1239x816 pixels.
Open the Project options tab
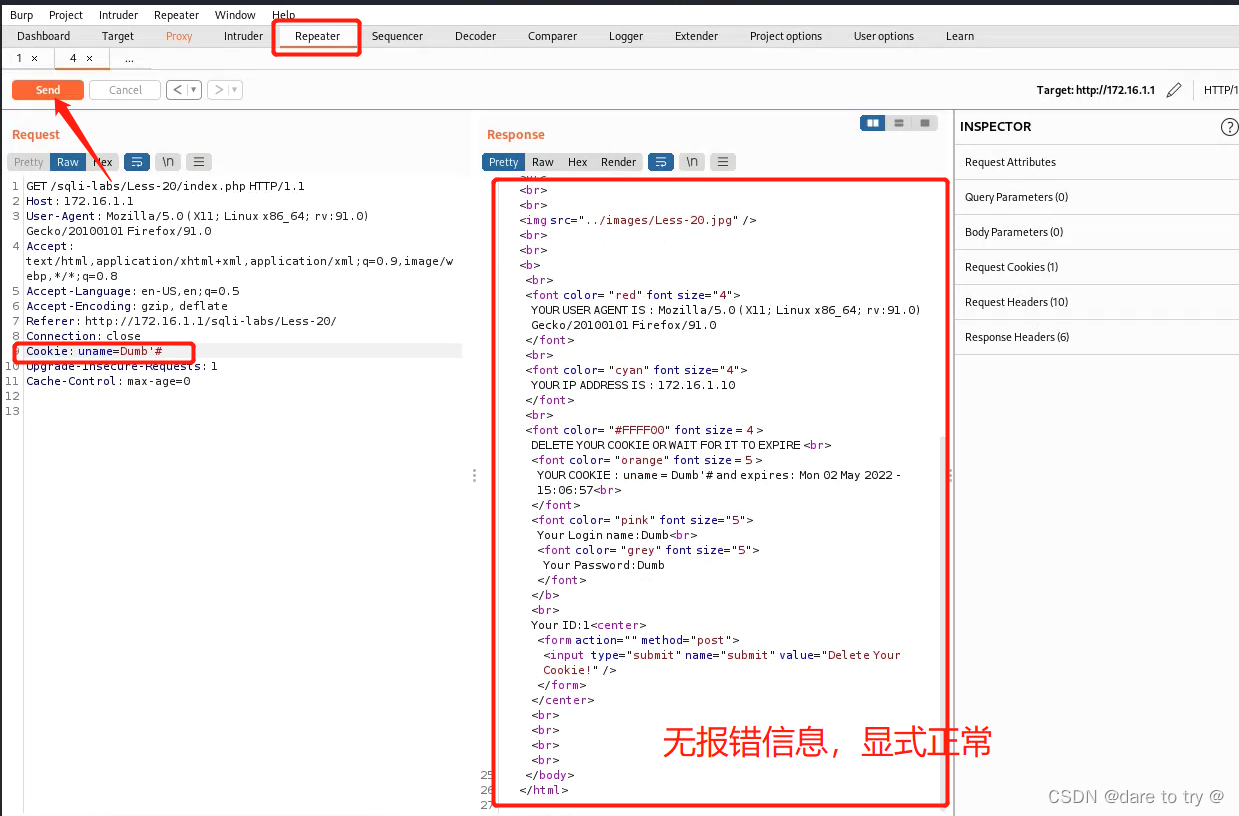pos(786,36)
